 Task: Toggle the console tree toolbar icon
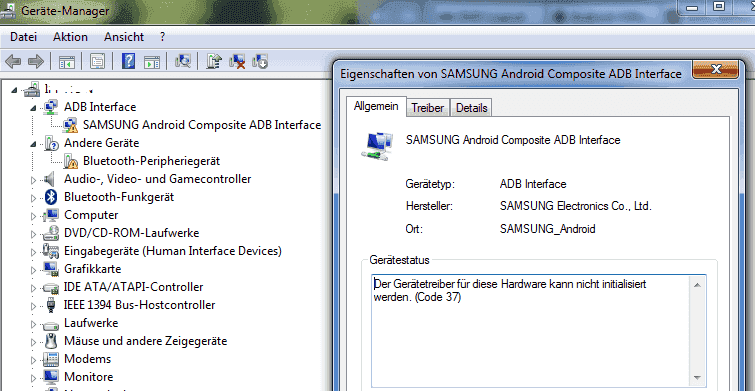pyautogui.click(x=67, y=62)
